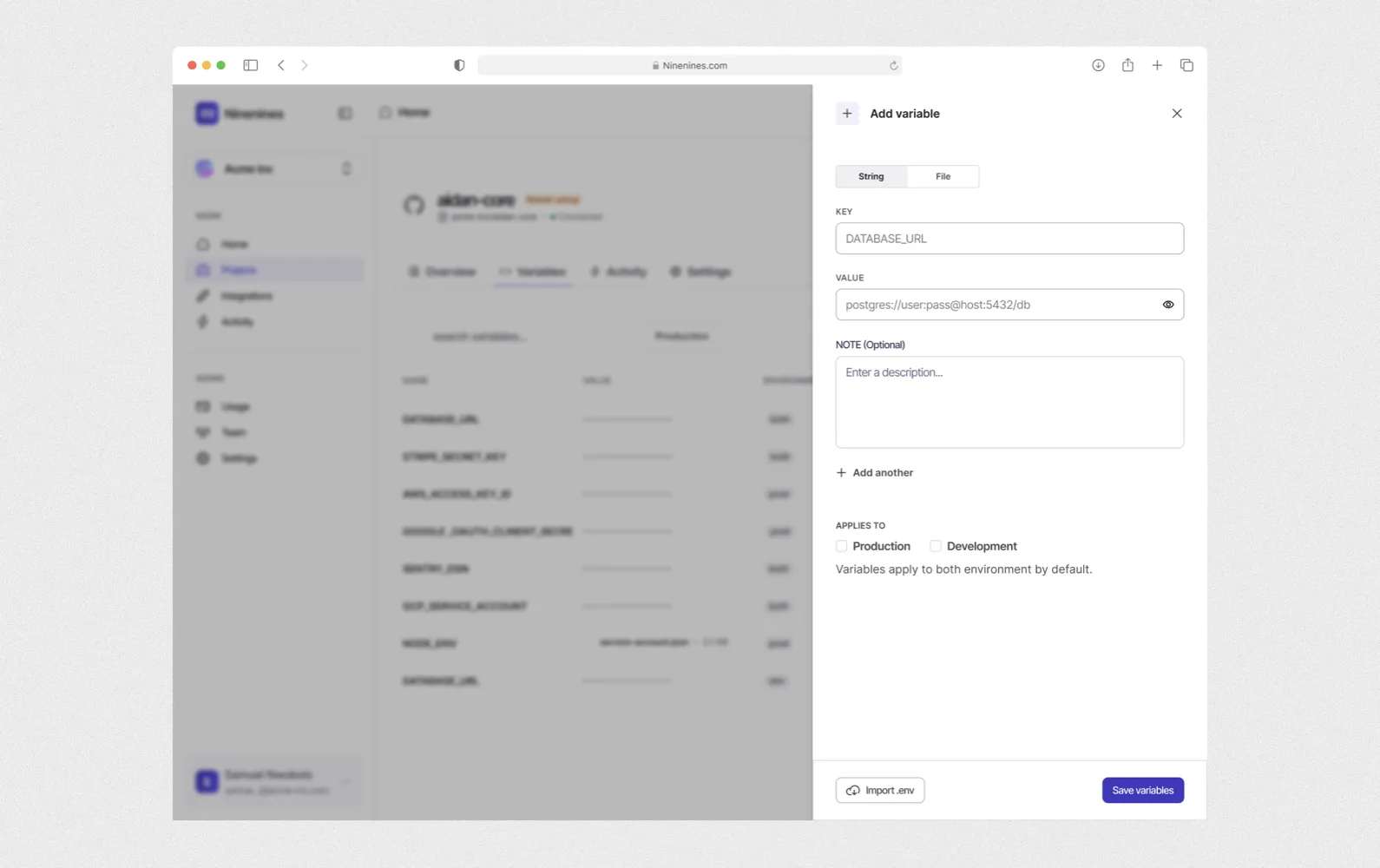Reload the page from the address bar
Screen dimensions: 1380x868
[x=893, y=65]
